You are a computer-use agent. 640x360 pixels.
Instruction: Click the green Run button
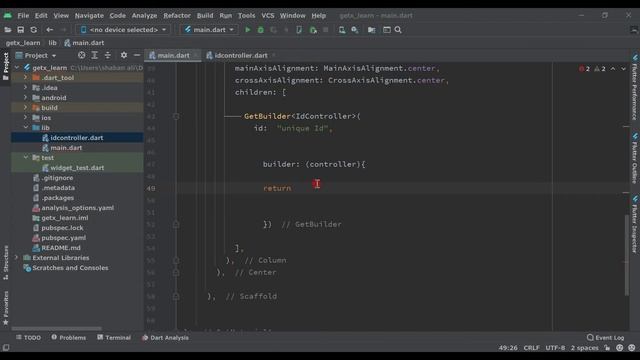(247, 30)
